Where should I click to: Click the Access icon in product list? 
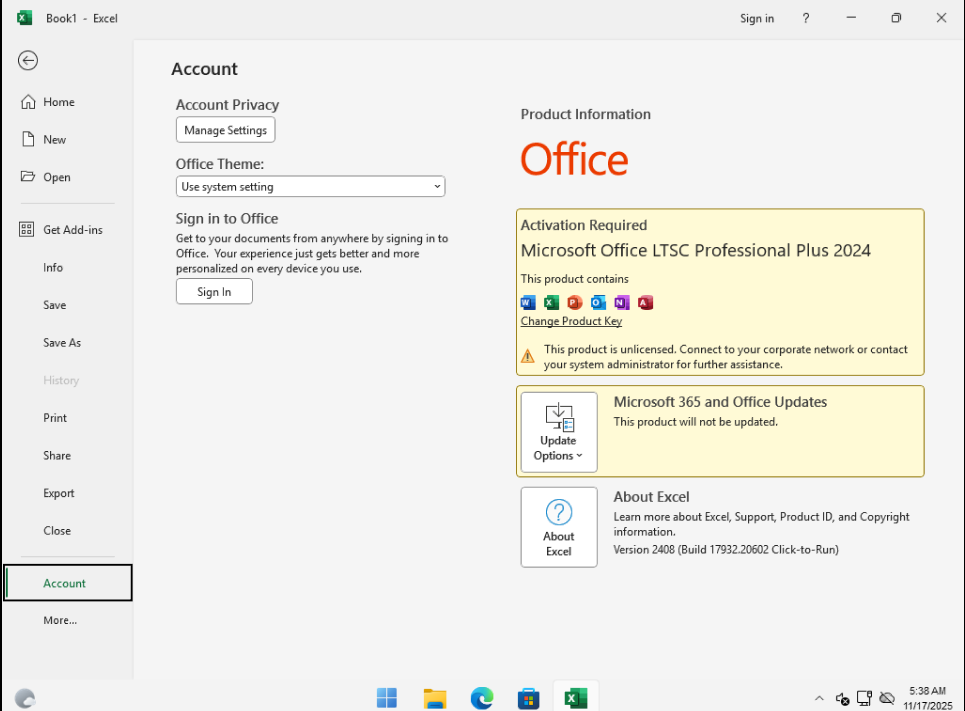point(645,302)
